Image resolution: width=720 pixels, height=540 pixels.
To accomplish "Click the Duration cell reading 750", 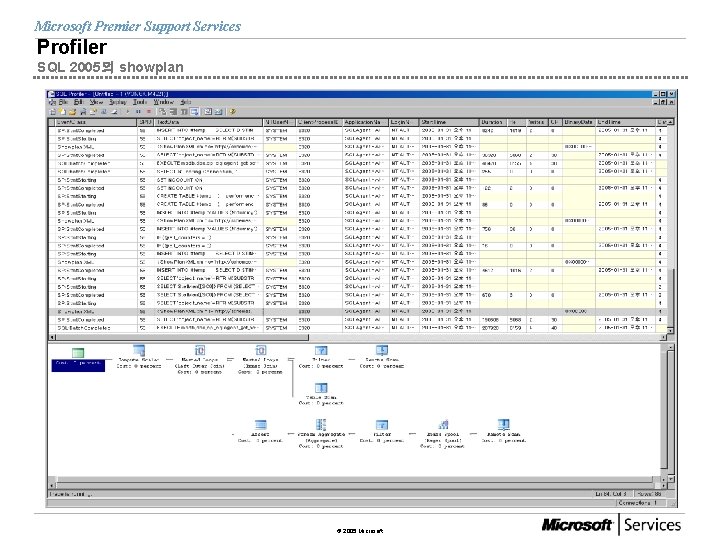I will pyautogui.click(x=493, y=229).
